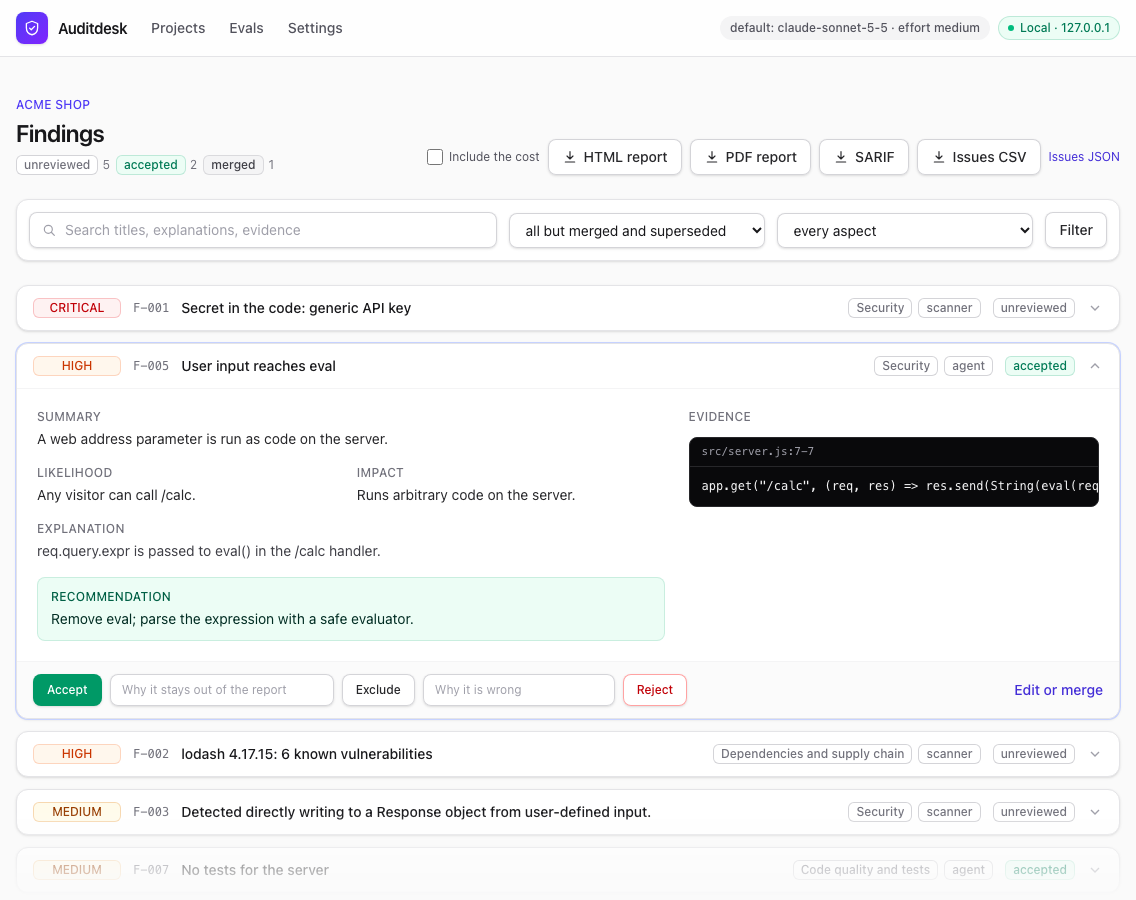This screenshot has width=1136, height=900.
Task: Download the PDF report
Action: tap(751, 157)
